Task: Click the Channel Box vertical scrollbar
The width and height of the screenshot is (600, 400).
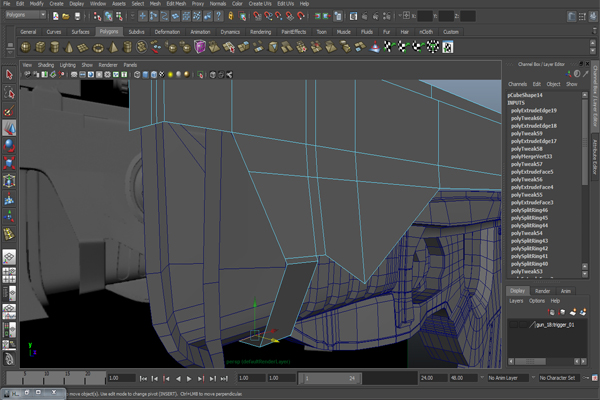Action: click(585, 142)
